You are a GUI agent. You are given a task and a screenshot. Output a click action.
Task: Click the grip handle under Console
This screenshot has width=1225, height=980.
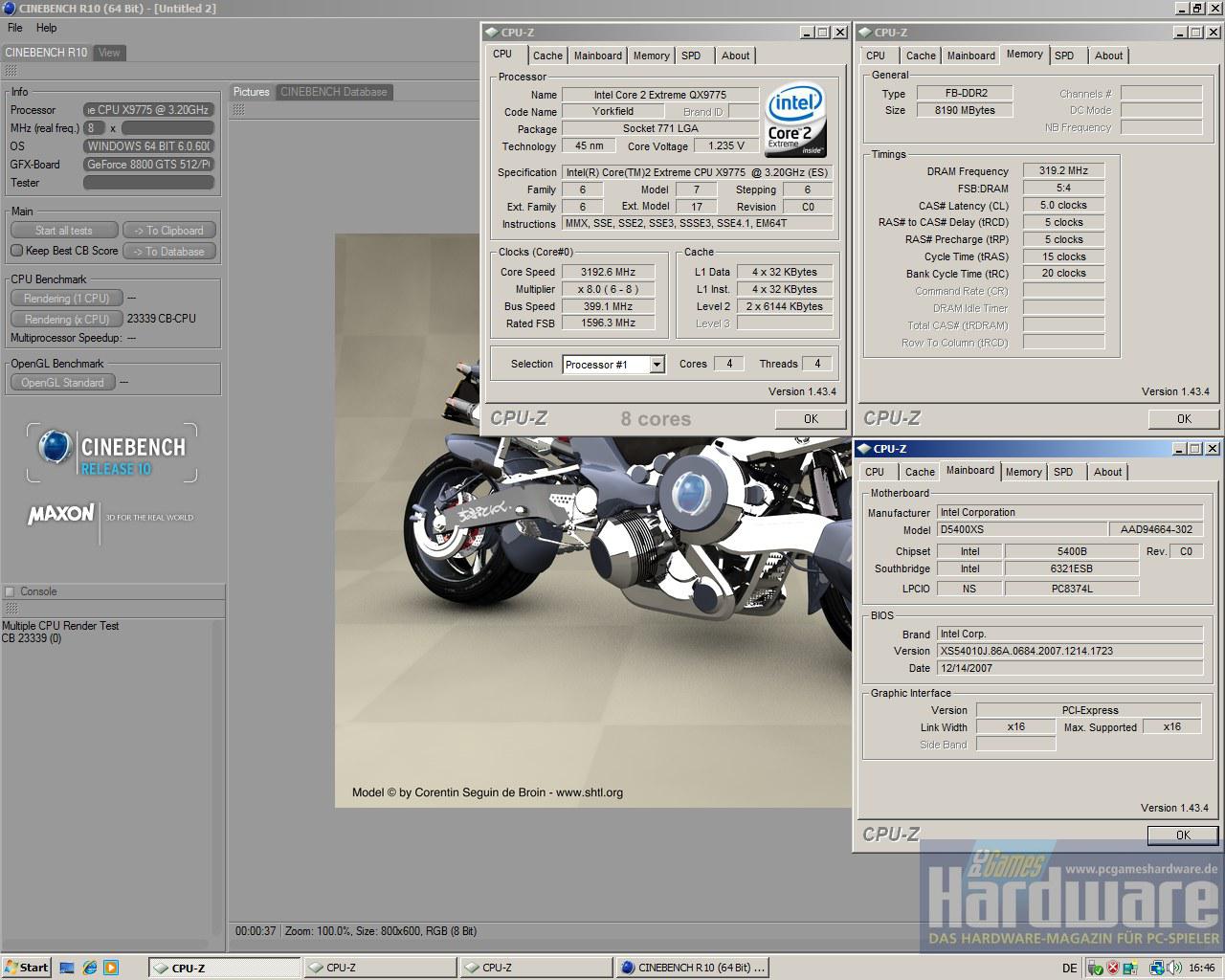(11, 609)
